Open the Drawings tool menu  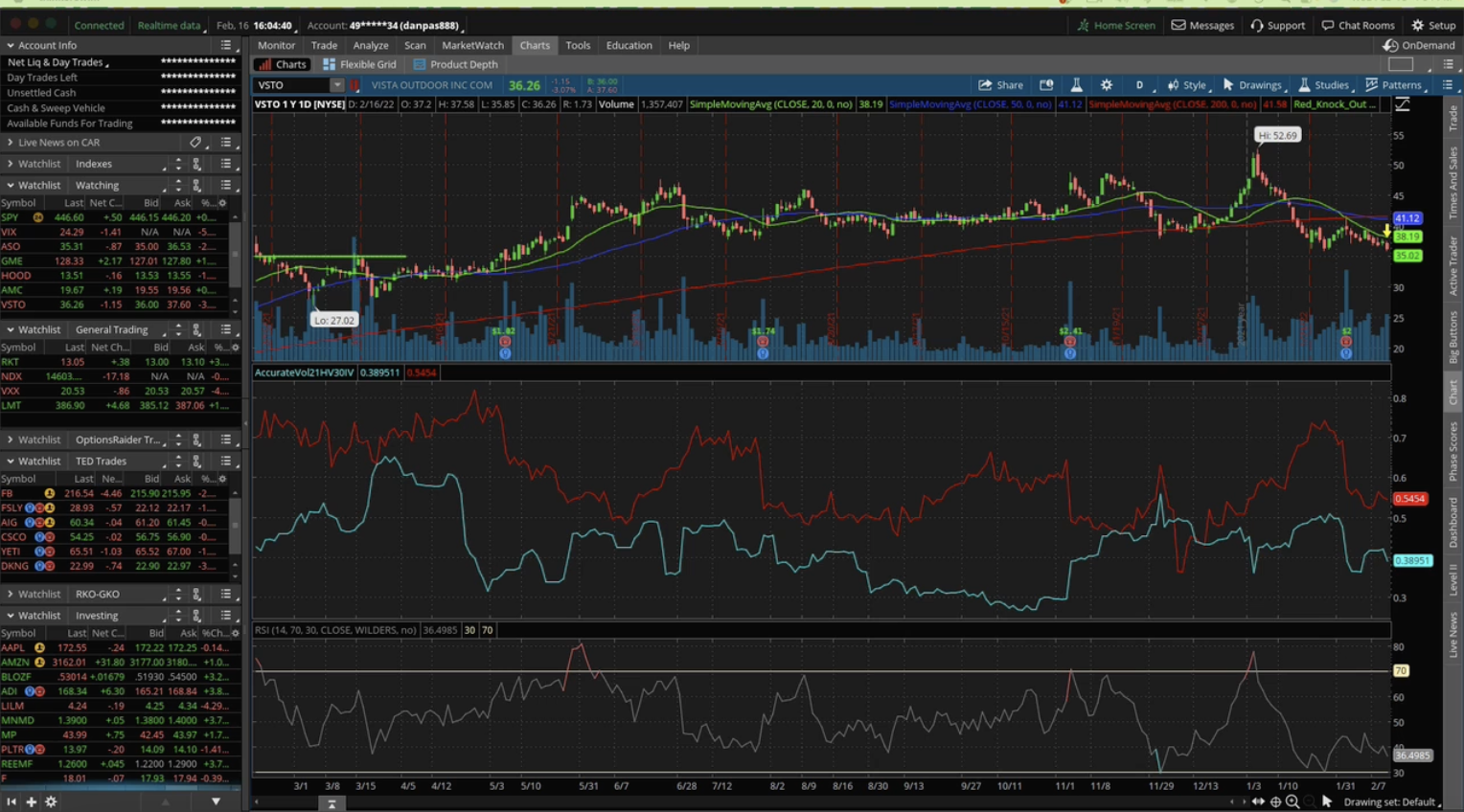(x=1253, y=85)
